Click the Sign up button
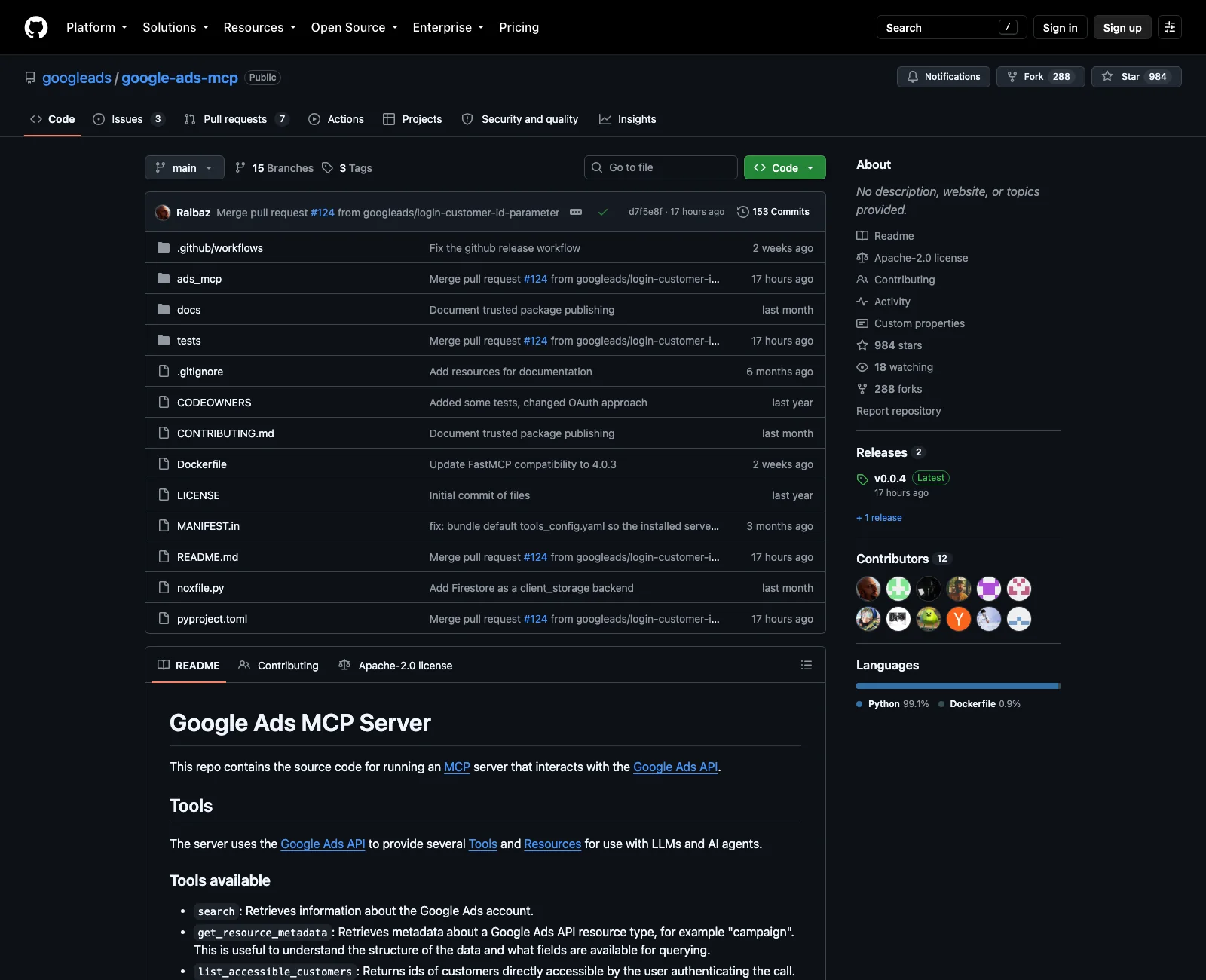This screenshot has height=980, width=1206. point(1122,27)
